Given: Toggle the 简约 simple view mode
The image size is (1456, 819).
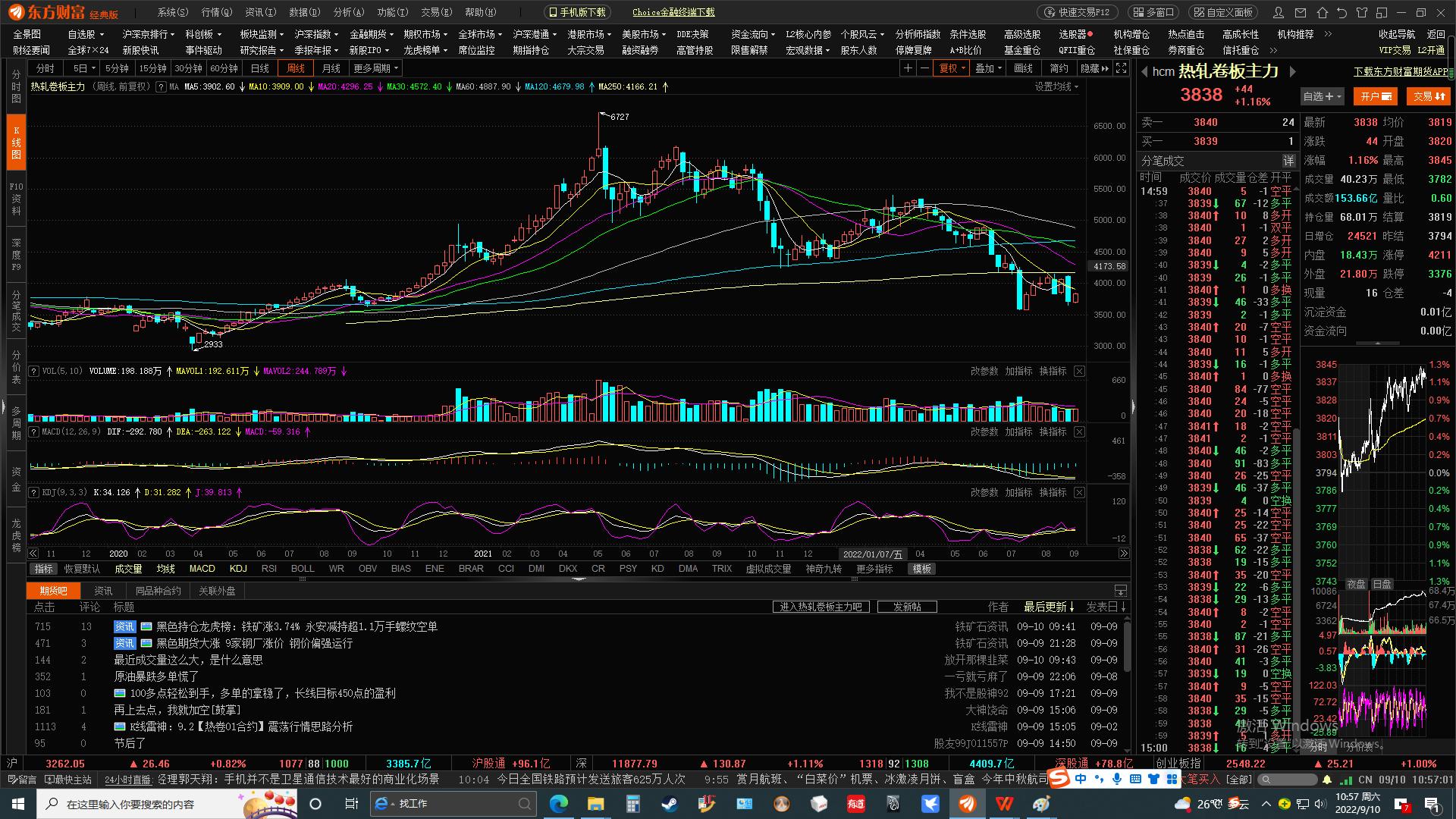Looking at the screenshot, I should pyautogui.click(x=1059, y=68).
